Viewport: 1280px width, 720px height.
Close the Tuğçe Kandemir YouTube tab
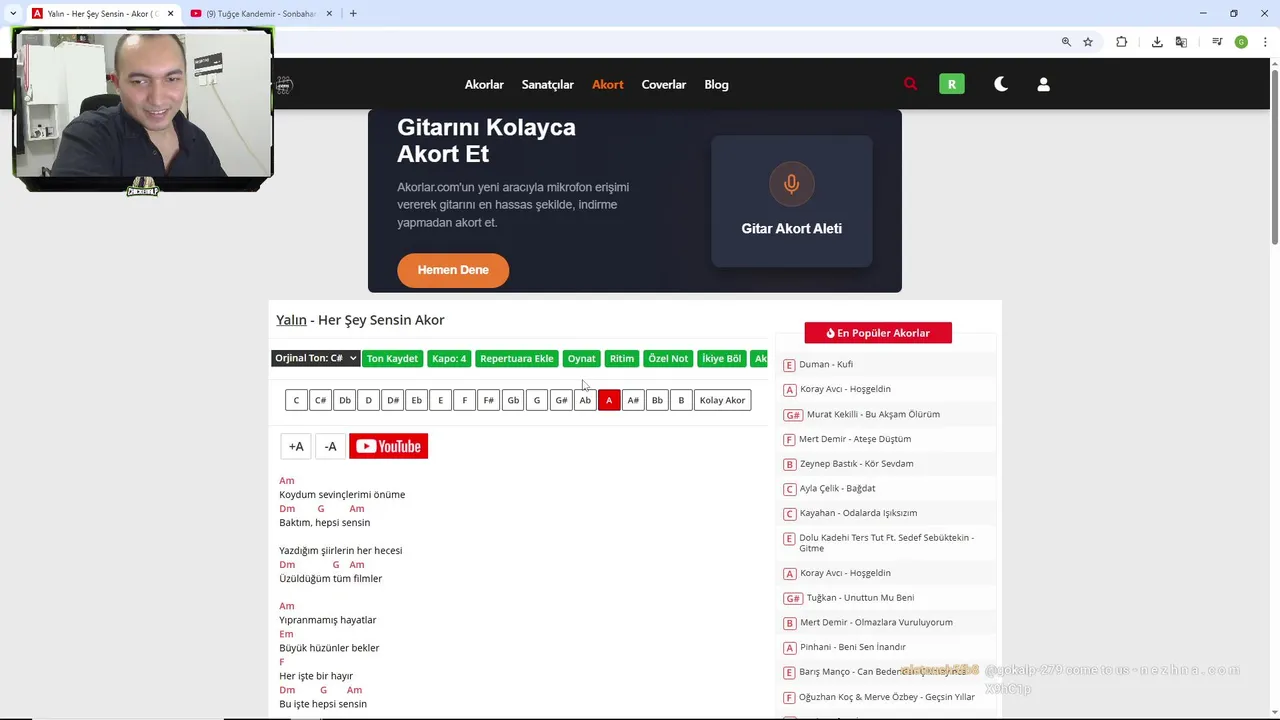point(329,13)
